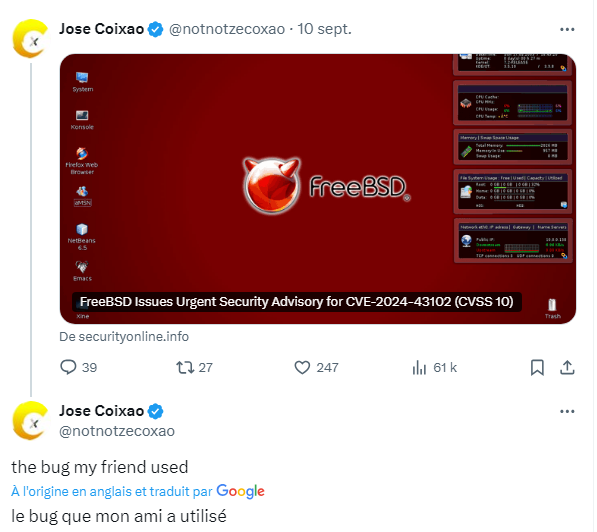Toggle the Google translation notice
This screenshot has width=597, height=532.
(138, 491)
